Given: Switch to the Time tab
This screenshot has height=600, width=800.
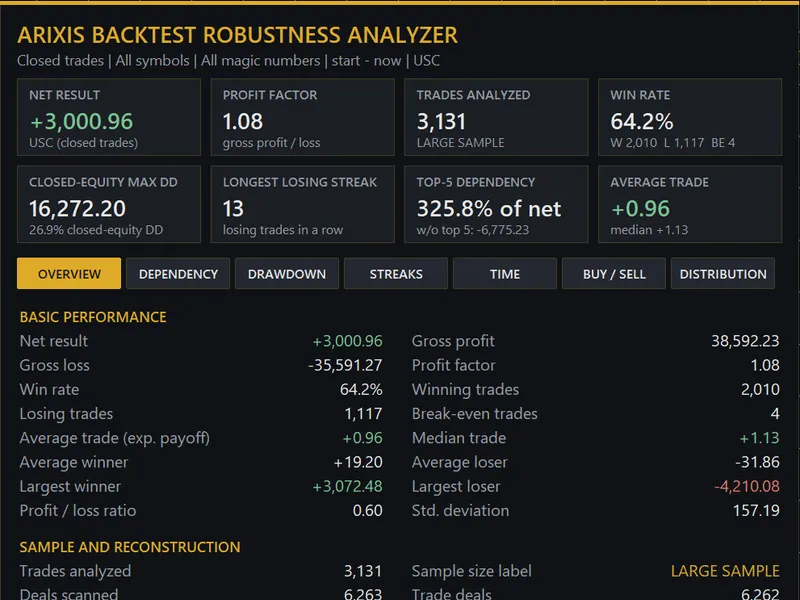Looking at the screenshot, I should tap(505, 273).
